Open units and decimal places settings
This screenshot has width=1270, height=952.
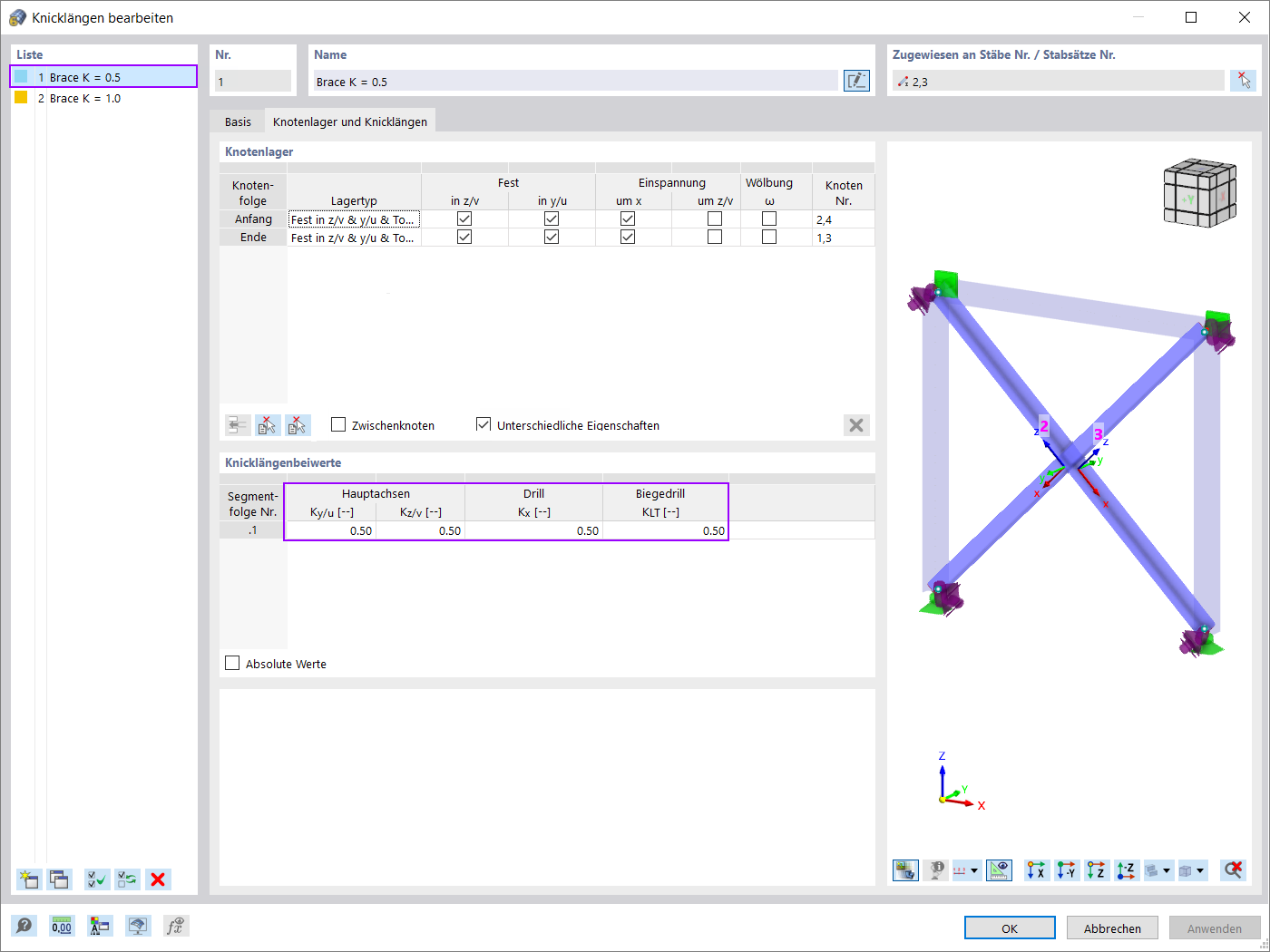tap(62, 926)
